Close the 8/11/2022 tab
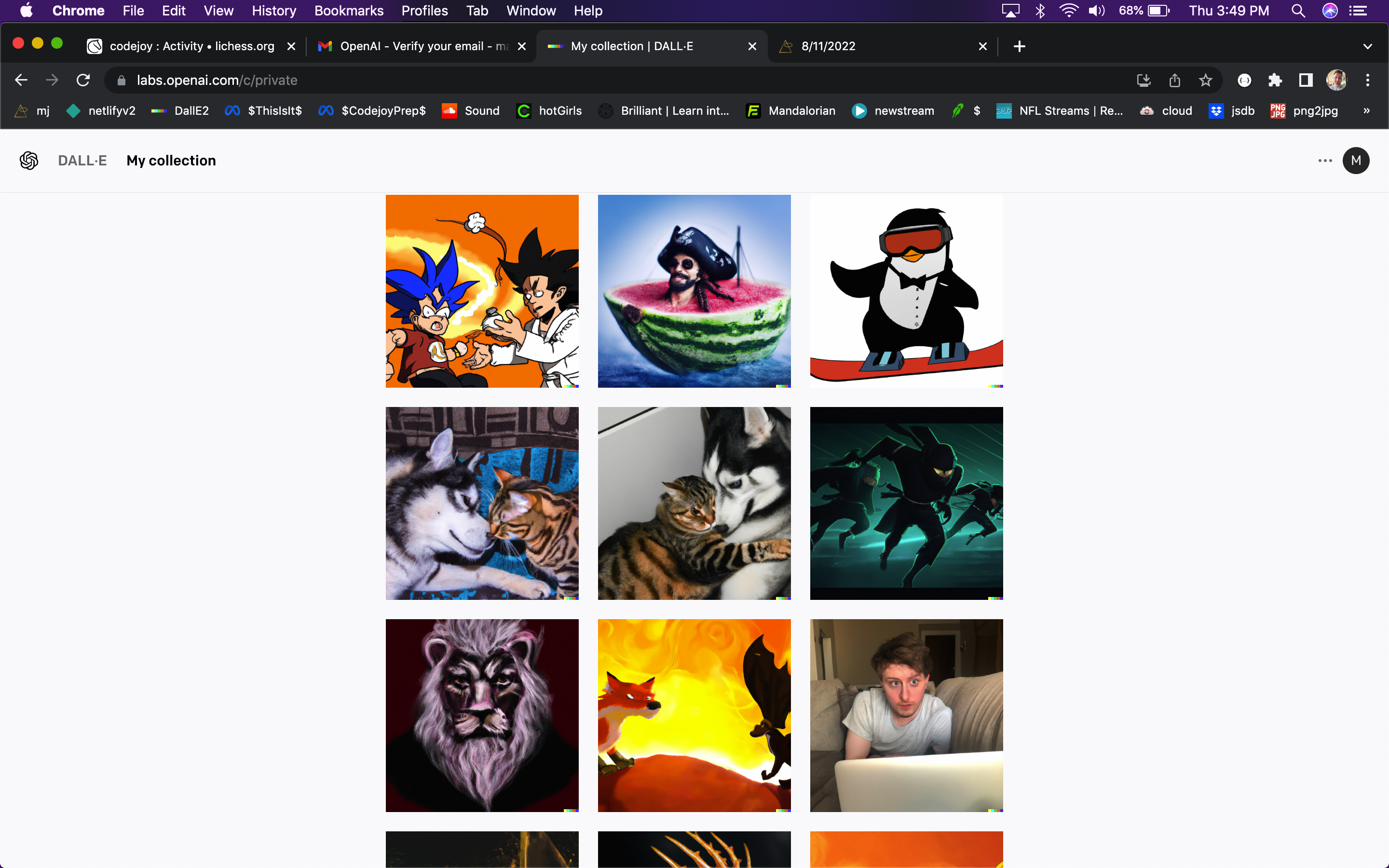Image resolution: width=1389 pixels, height=868 pixels. tap(982, 46)
